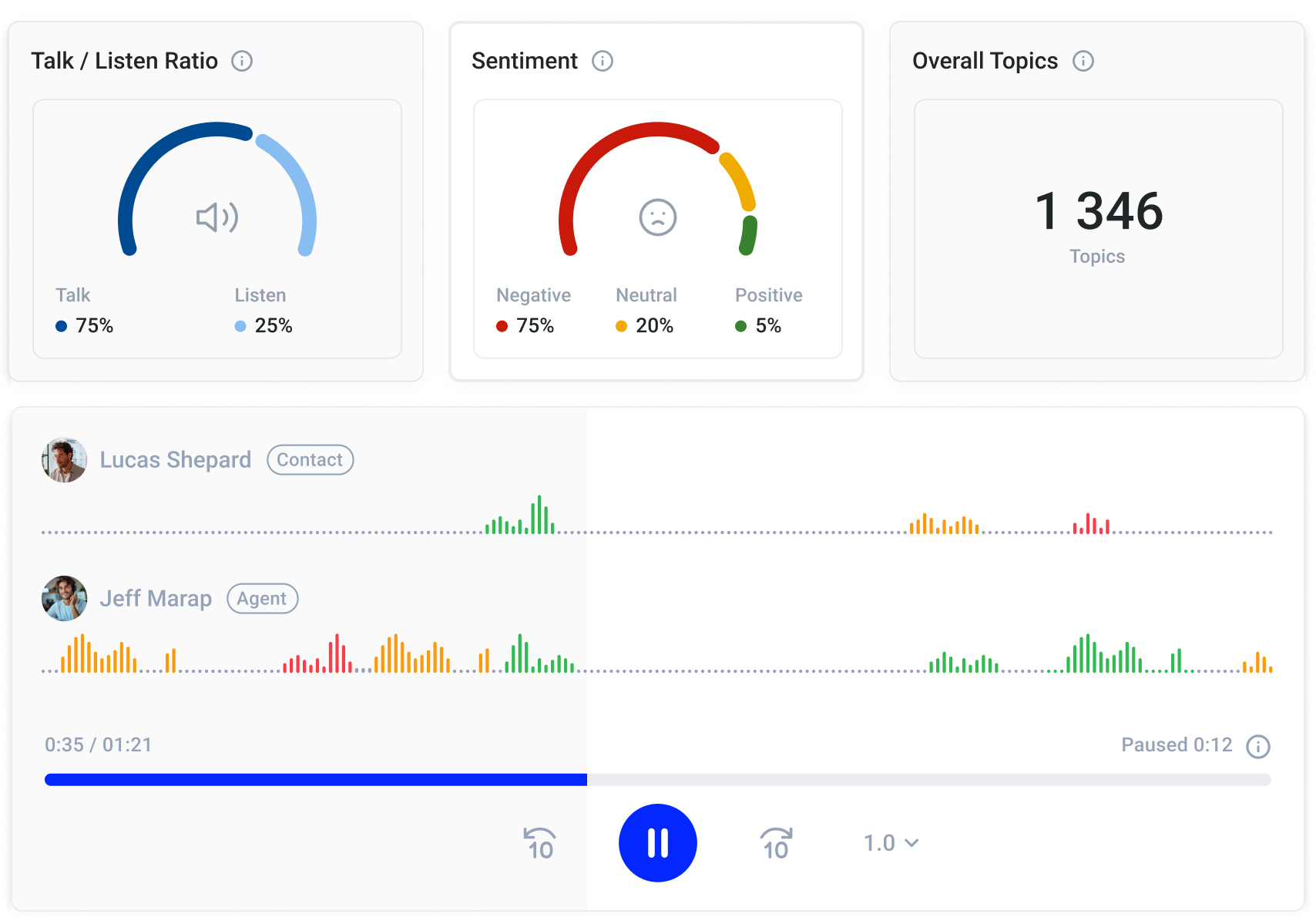Click the speaker icon in the talk gauge
This screenshot has width=1316, height=924.
click(217, 218)
